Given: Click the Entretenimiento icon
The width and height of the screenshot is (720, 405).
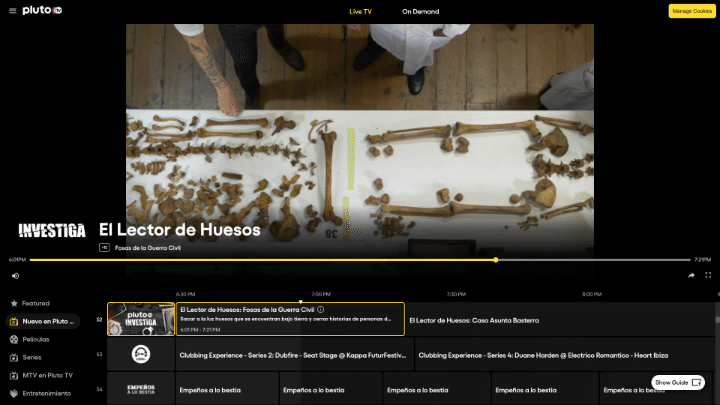Looking at the screenshot, I should [14, 393].
